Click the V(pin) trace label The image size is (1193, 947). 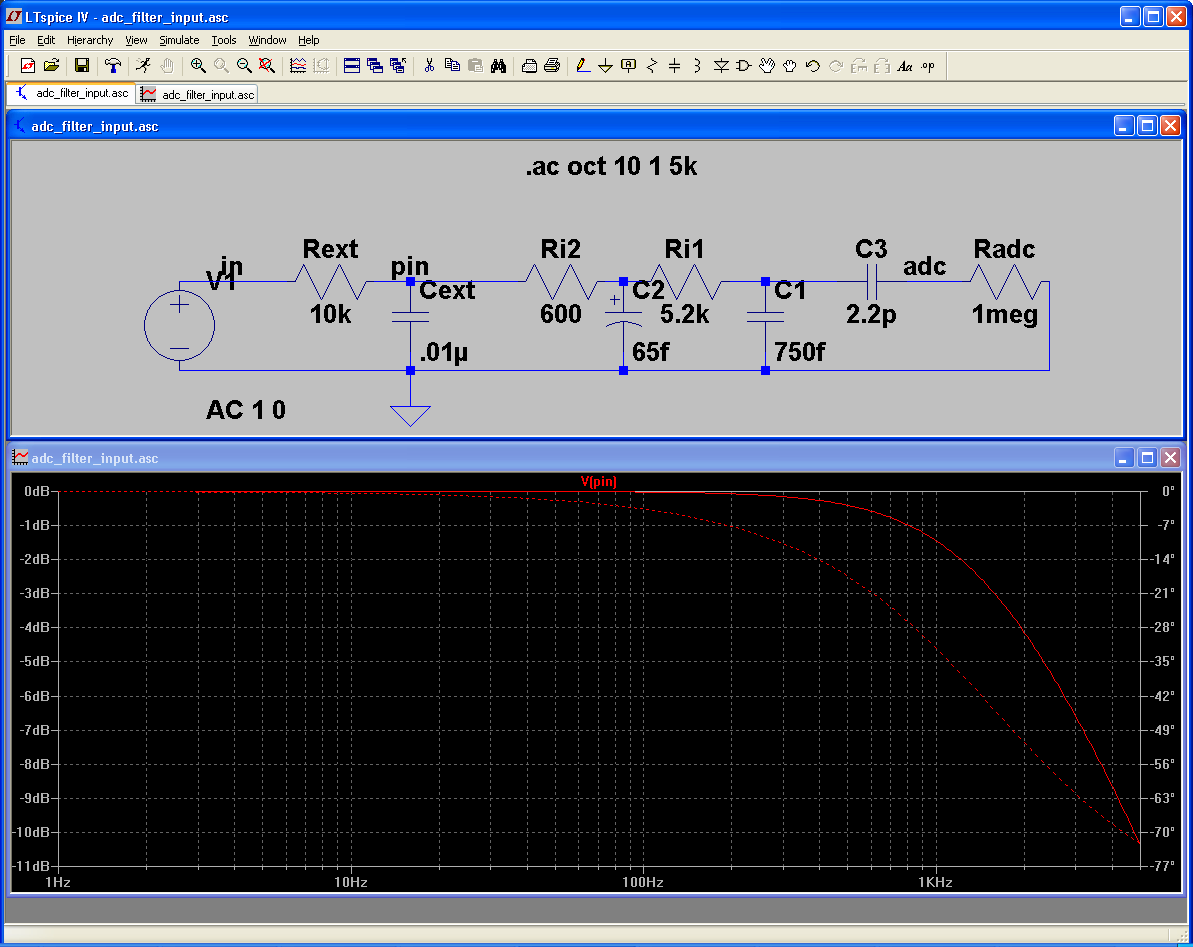pyautogui.click(x=599, y=481)
